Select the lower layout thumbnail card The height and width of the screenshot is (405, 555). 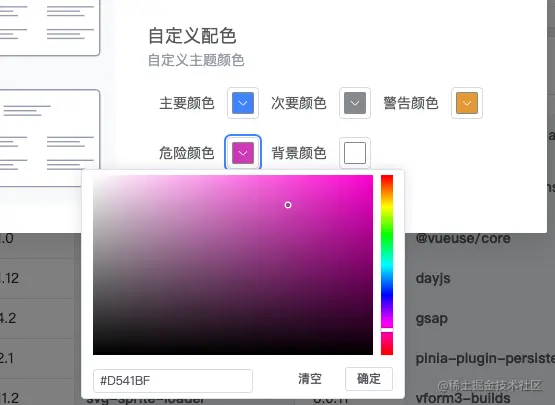coord(50,138)
